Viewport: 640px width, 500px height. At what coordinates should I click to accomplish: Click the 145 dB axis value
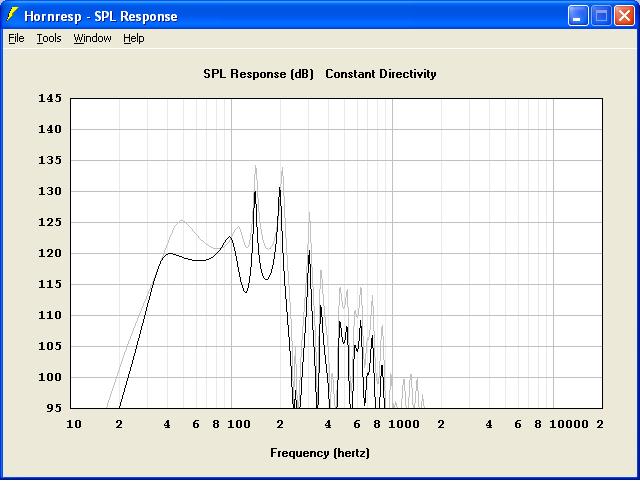click(50, 98)
